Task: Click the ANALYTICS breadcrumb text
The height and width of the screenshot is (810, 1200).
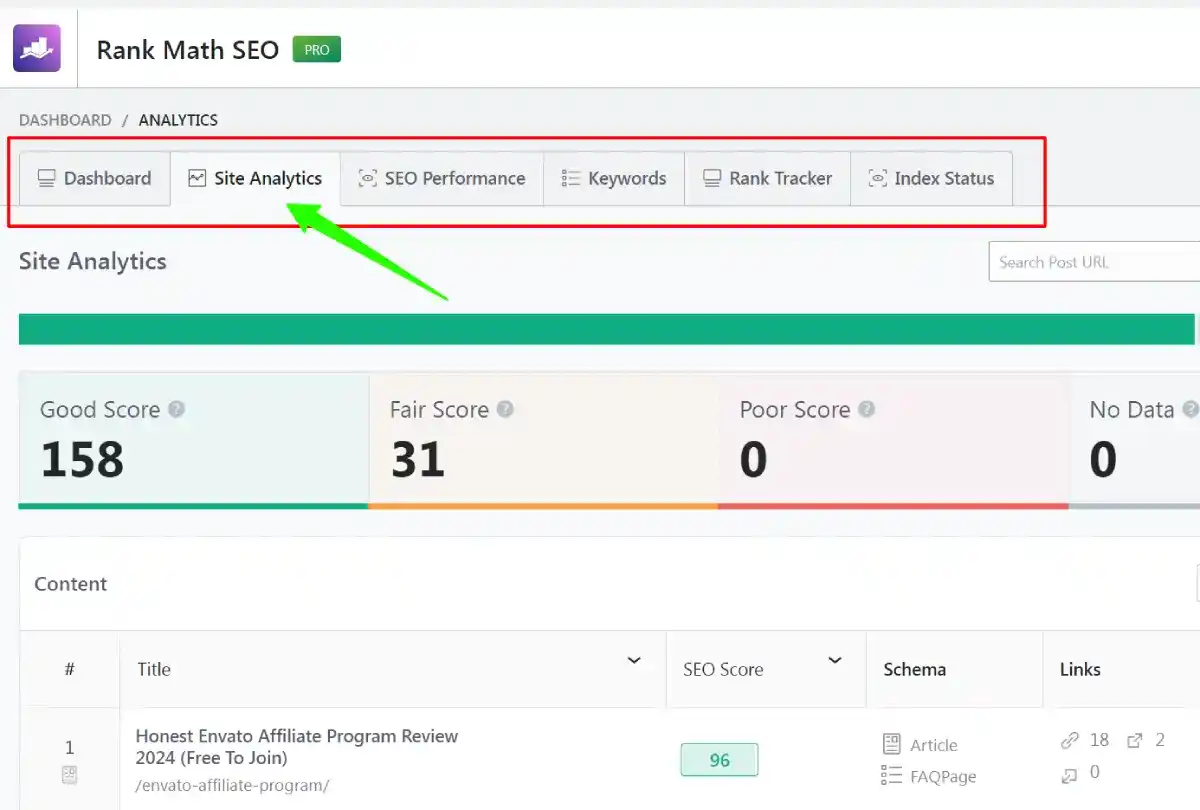Action: [178, 120]
